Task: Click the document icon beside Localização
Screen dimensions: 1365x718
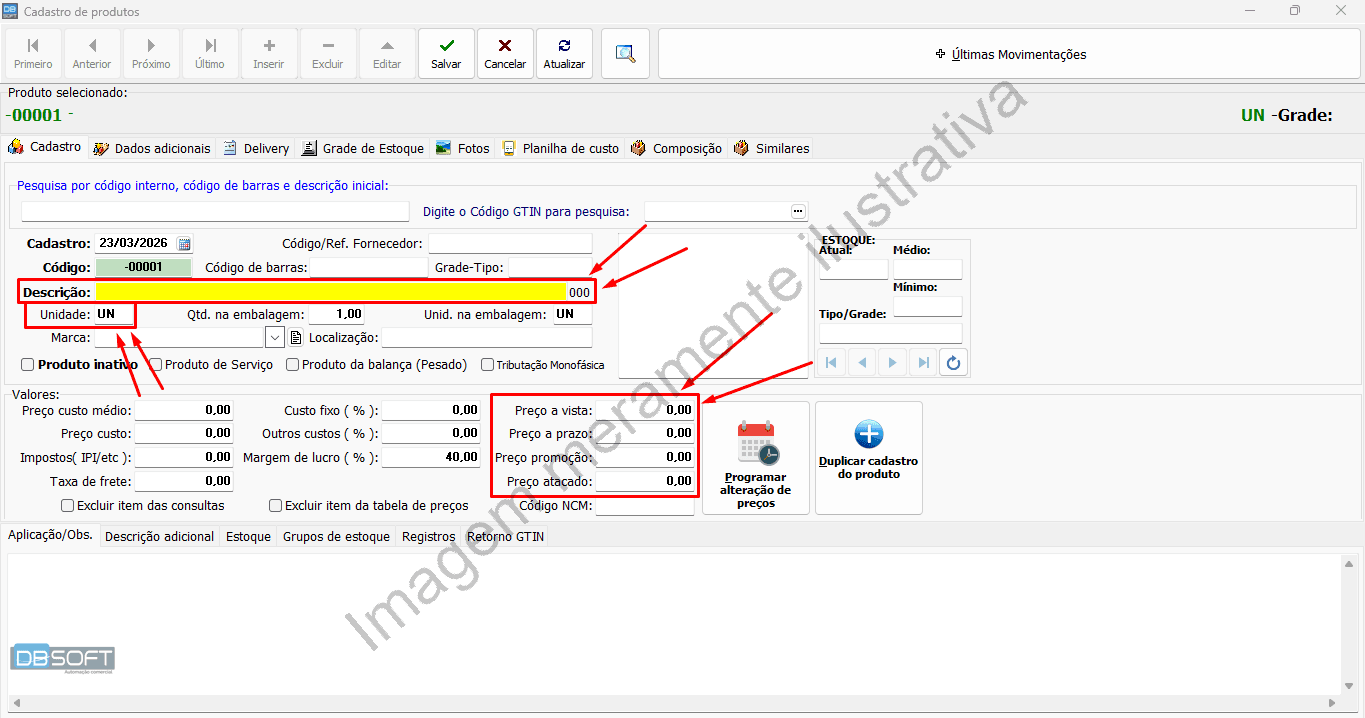Action: click(296, 338)
